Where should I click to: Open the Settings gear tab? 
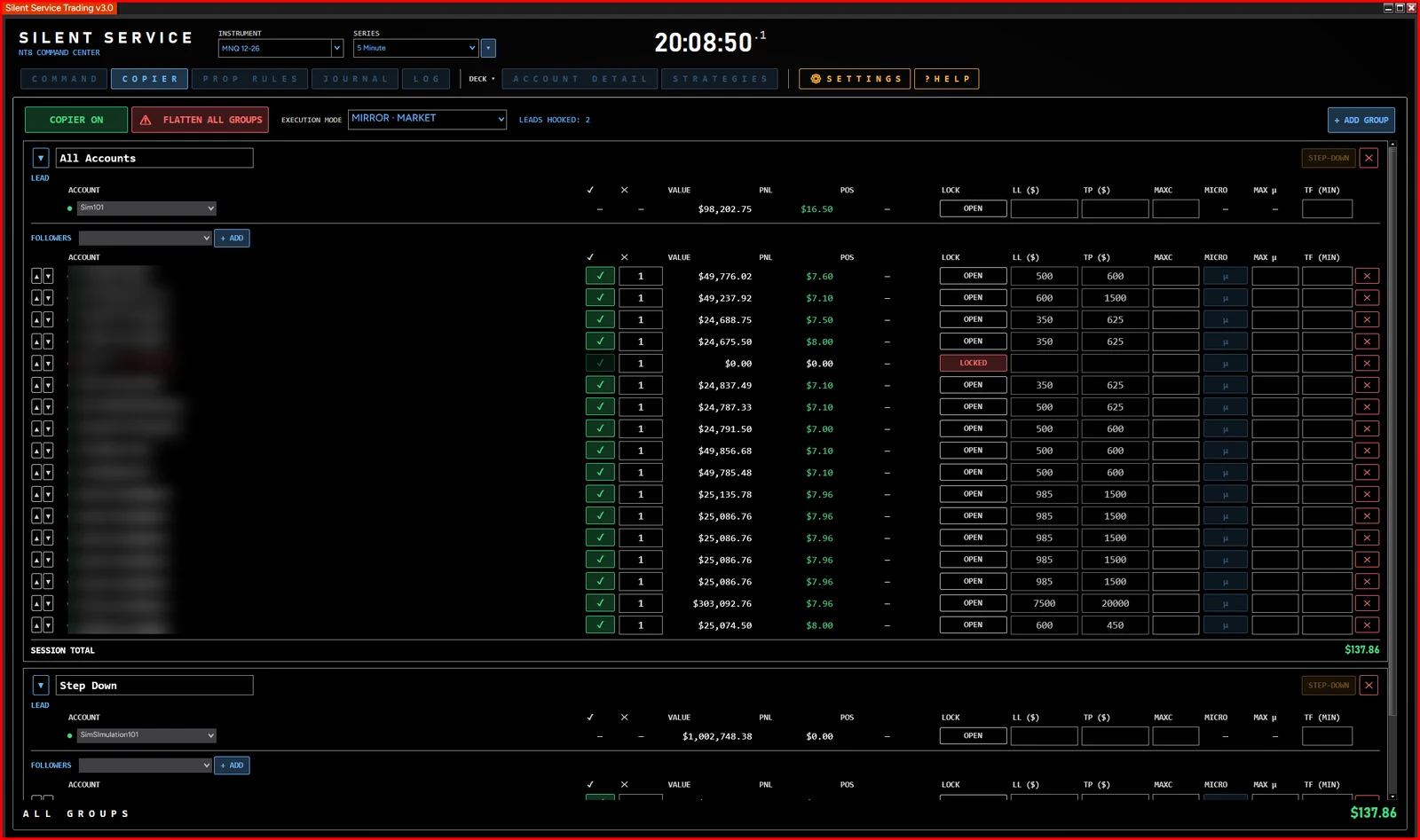pyautogui.click(x=855, y=79)
